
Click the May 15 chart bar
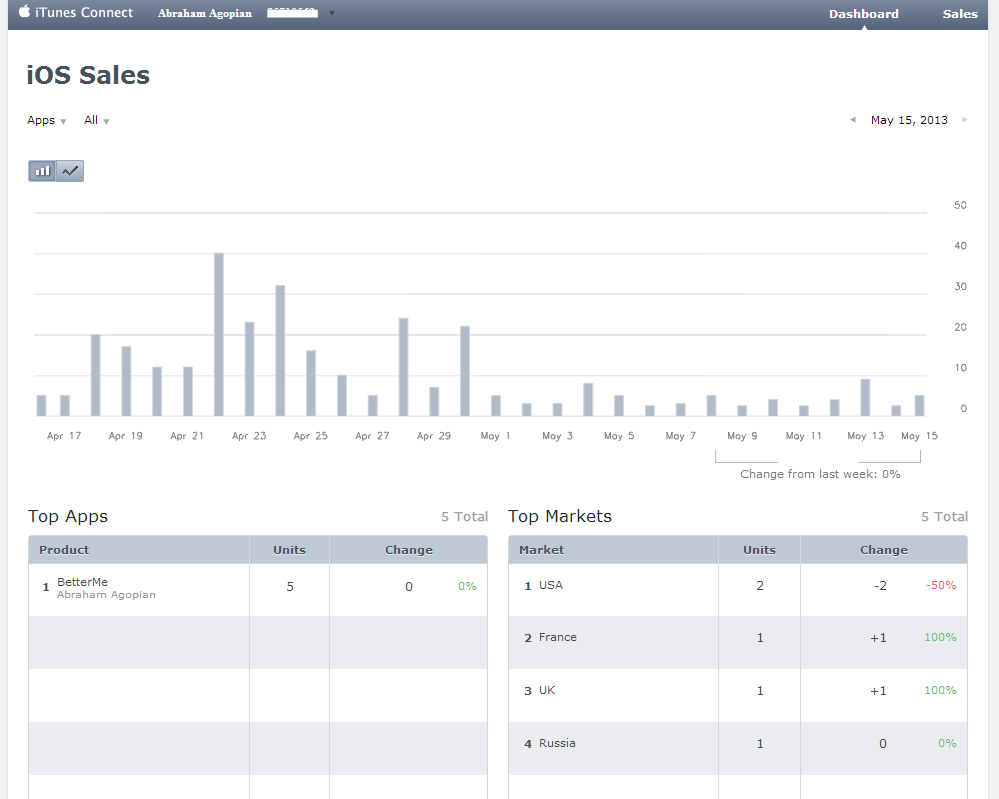pos(919,405)
